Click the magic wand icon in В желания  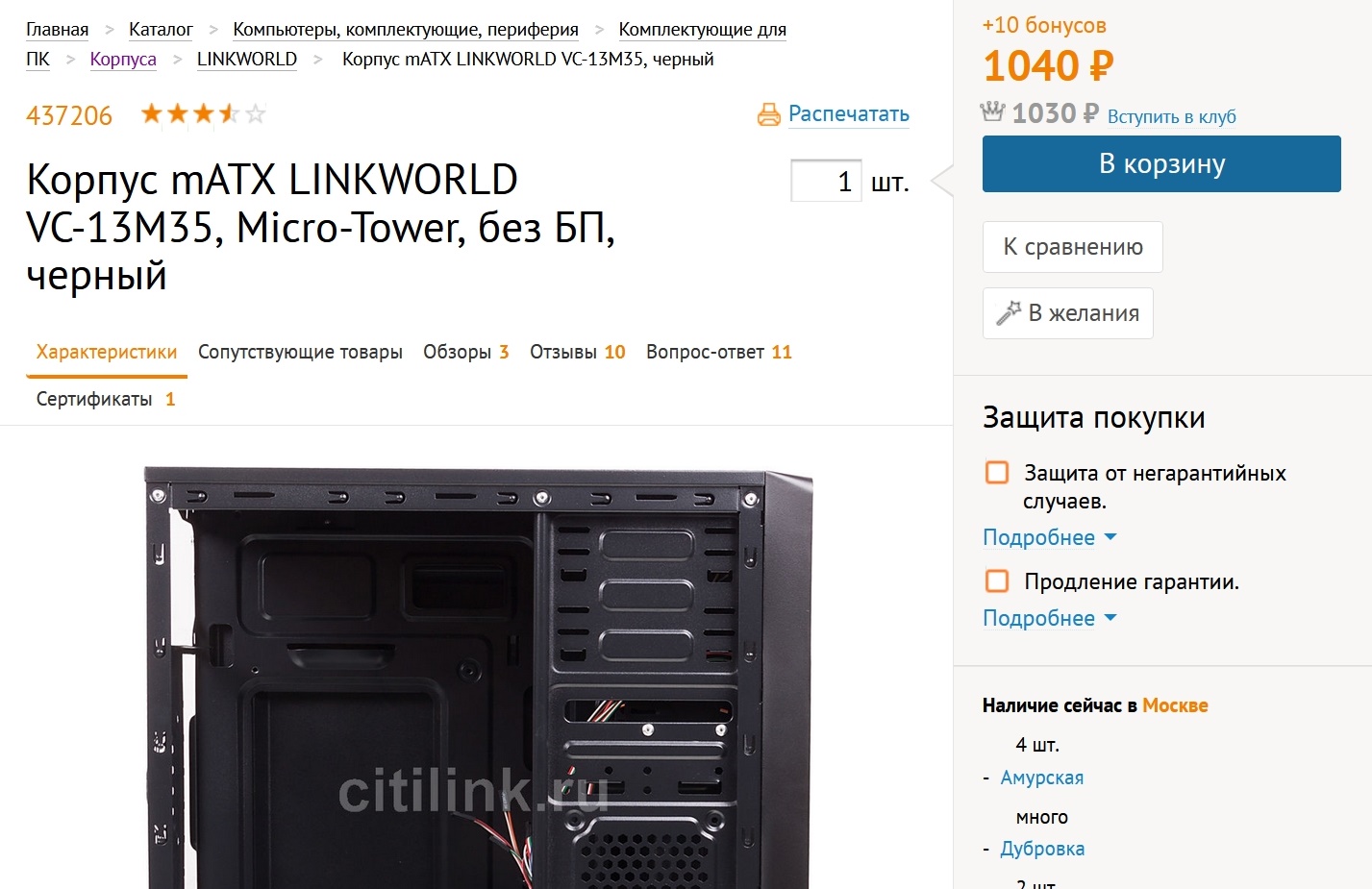point(1009,312)
